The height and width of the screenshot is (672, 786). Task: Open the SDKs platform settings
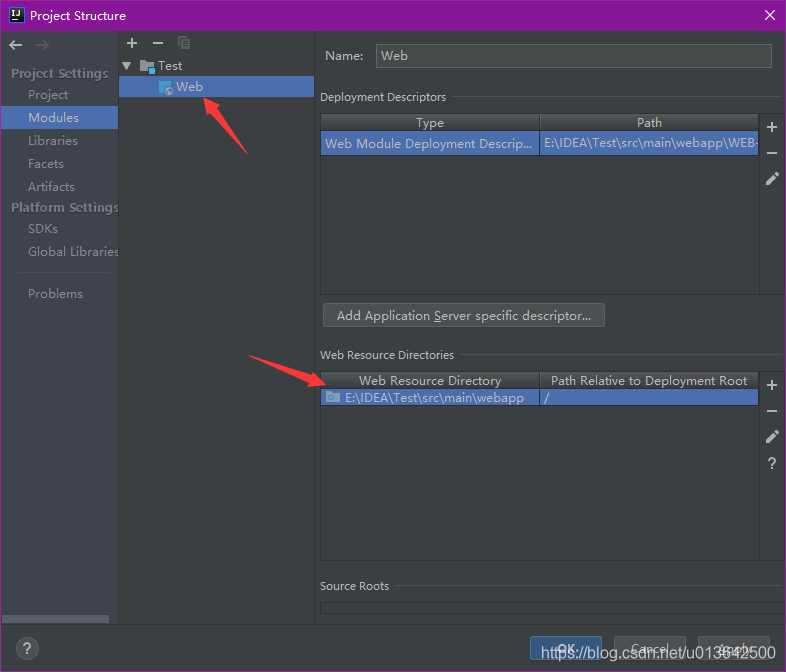[x=43, y=229]
